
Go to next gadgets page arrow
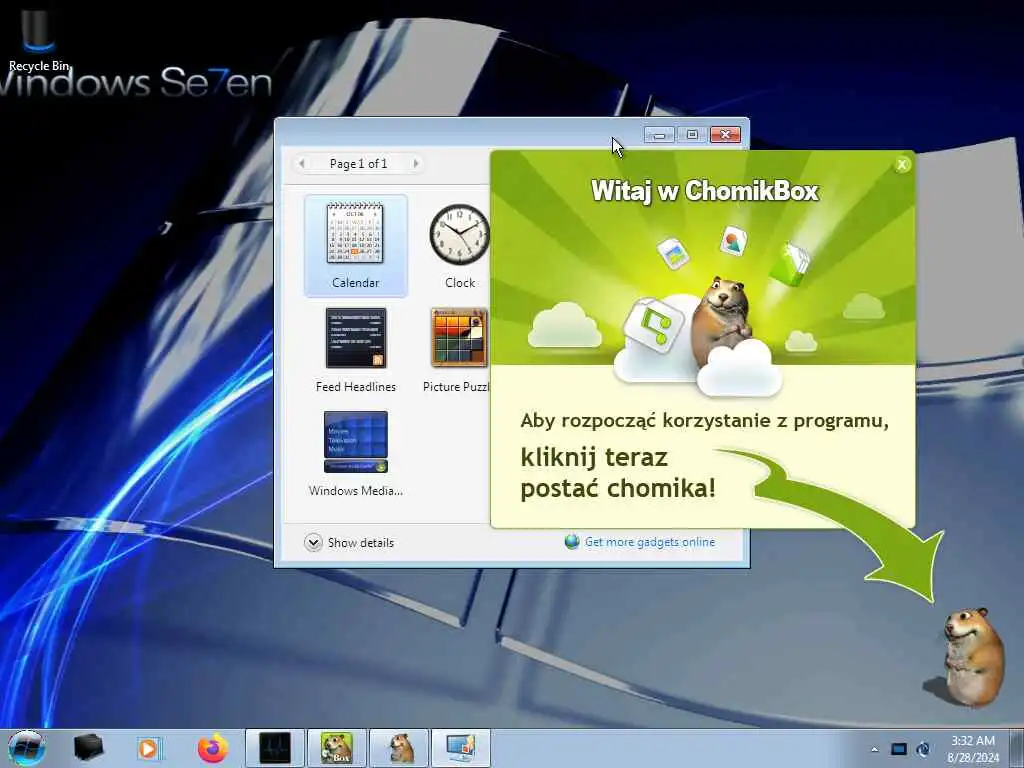tap(415, 163)
